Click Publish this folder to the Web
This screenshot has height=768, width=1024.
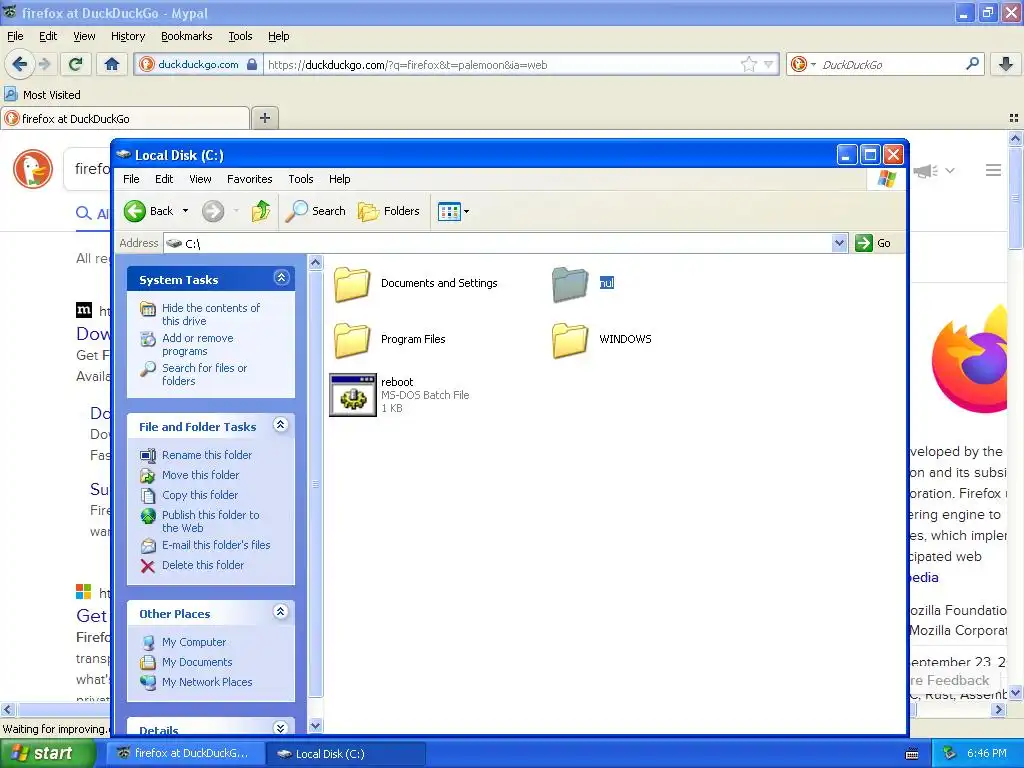210,521
